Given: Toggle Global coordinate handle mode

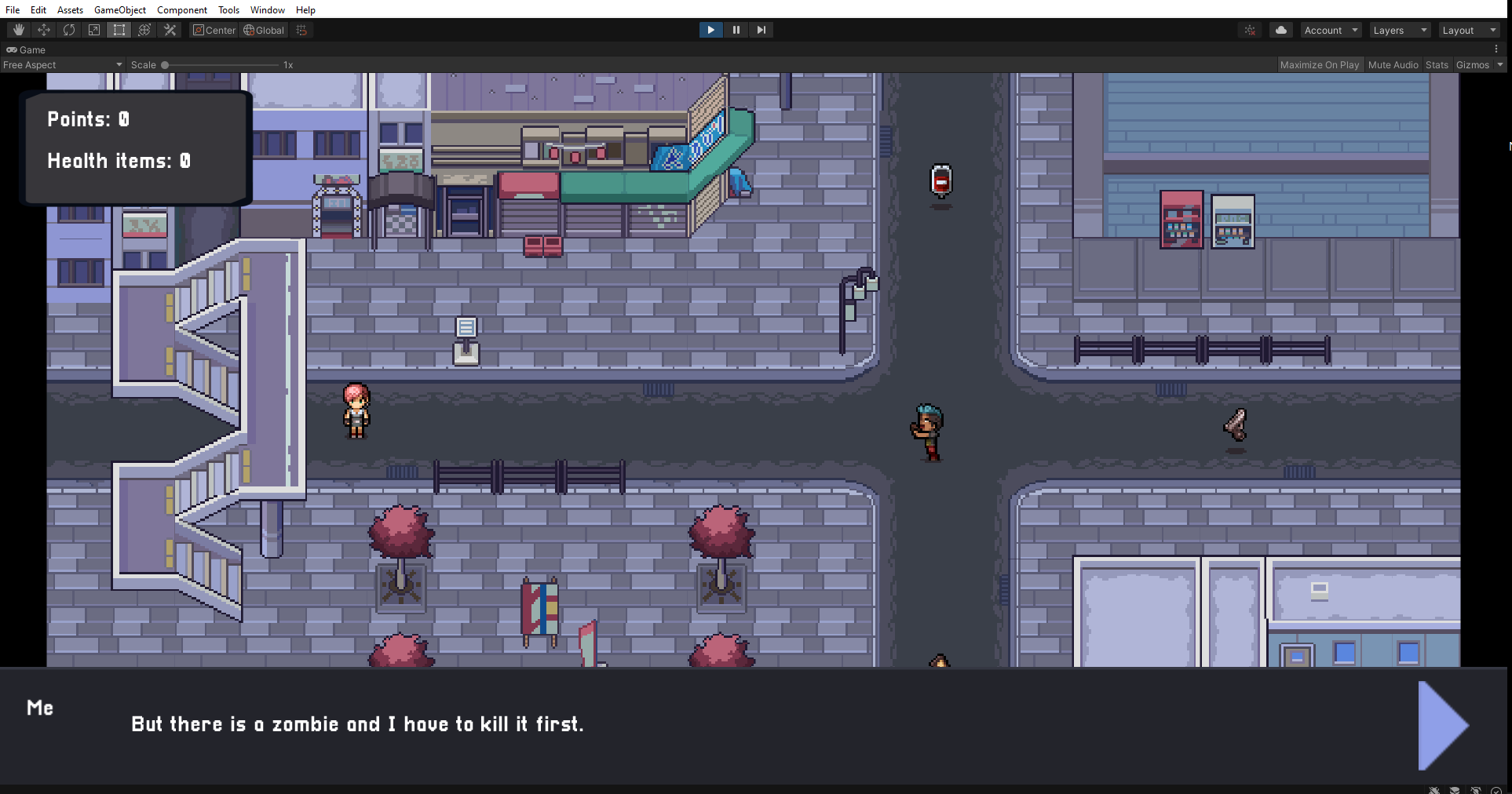Looking at the screenshot, I should click(x=263, y=30).
